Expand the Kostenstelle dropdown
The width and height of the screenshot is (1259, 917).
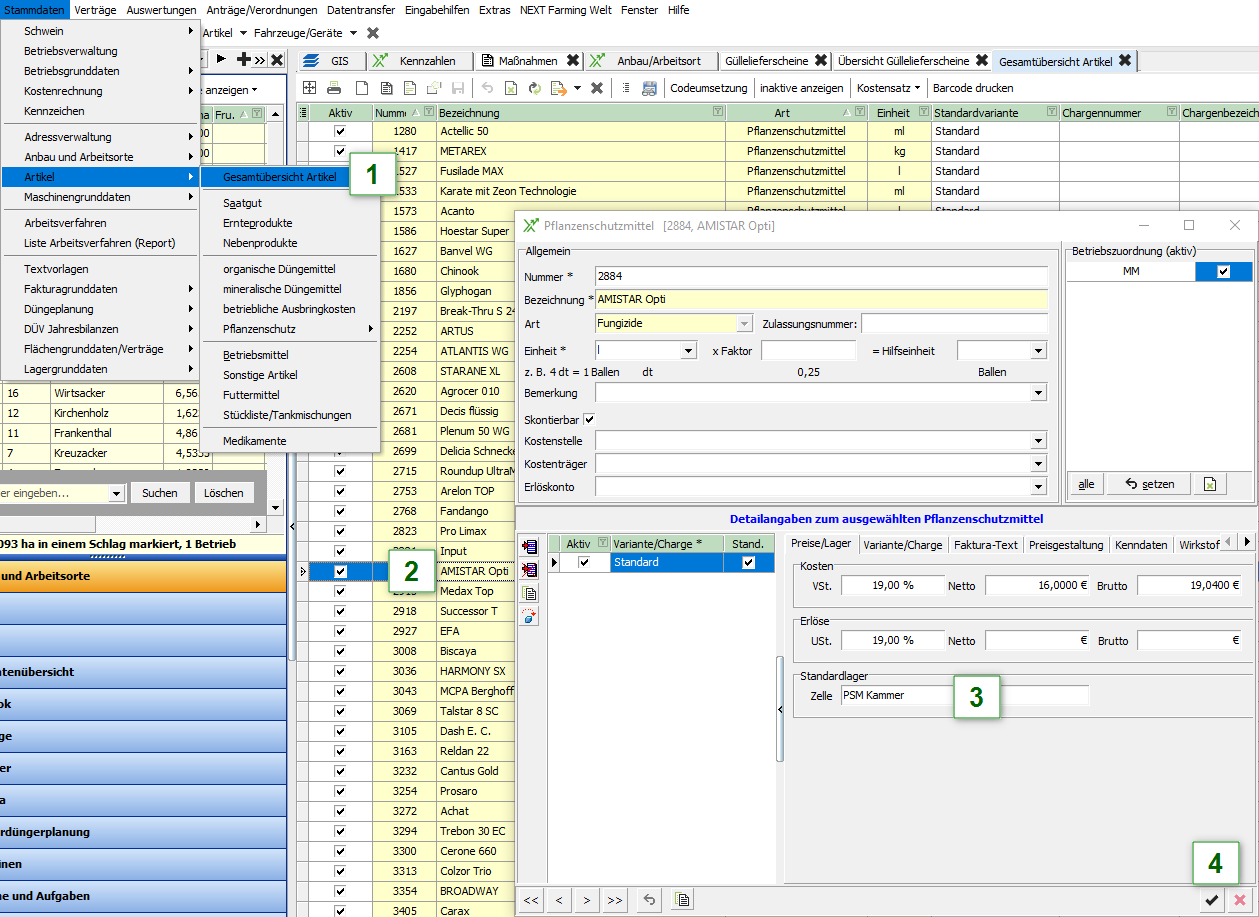click(x=1038, y=441)
